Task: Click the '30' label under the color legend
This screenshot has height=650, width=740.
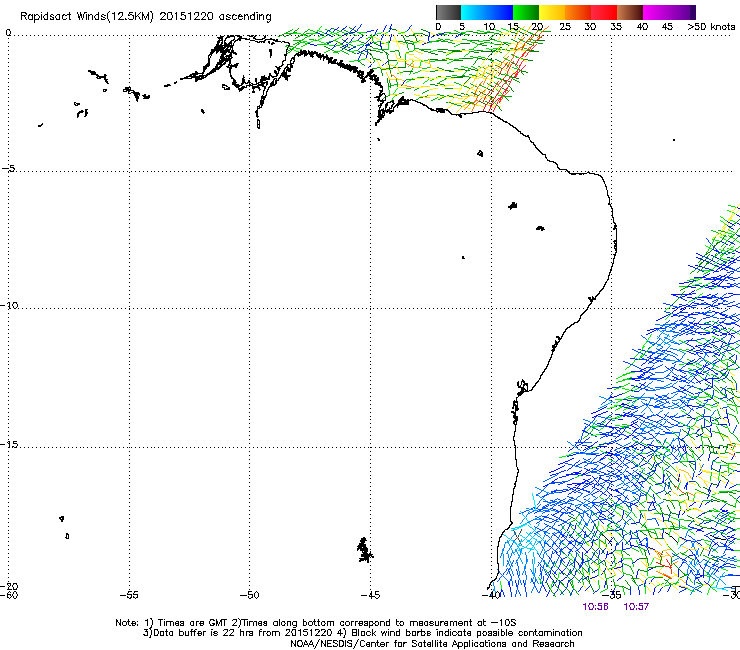Action: coord(590,27)
